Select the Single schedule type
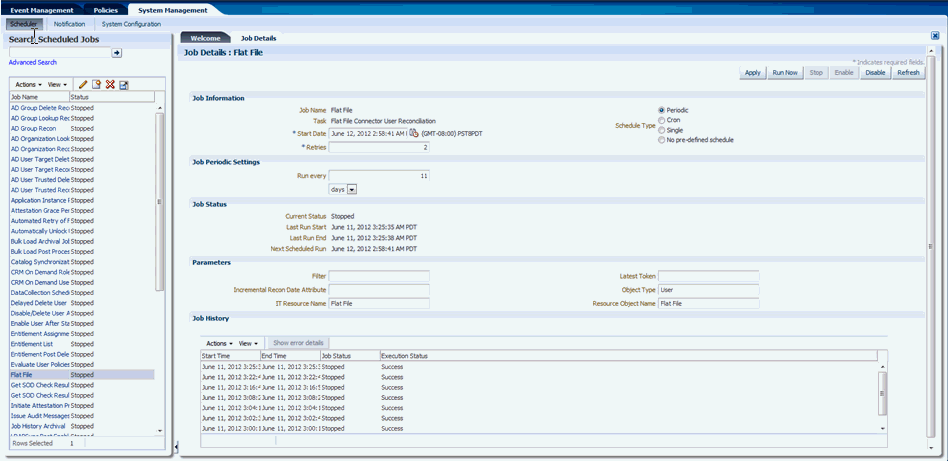Viewport: 948px width, 461px height. coord(661,130)
